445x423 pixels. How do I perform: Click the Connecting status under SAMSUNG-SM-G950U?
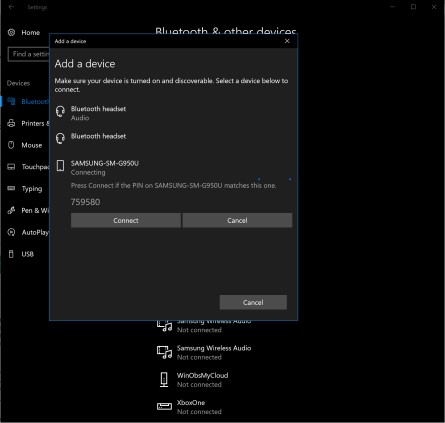click(x=88, y=172)
